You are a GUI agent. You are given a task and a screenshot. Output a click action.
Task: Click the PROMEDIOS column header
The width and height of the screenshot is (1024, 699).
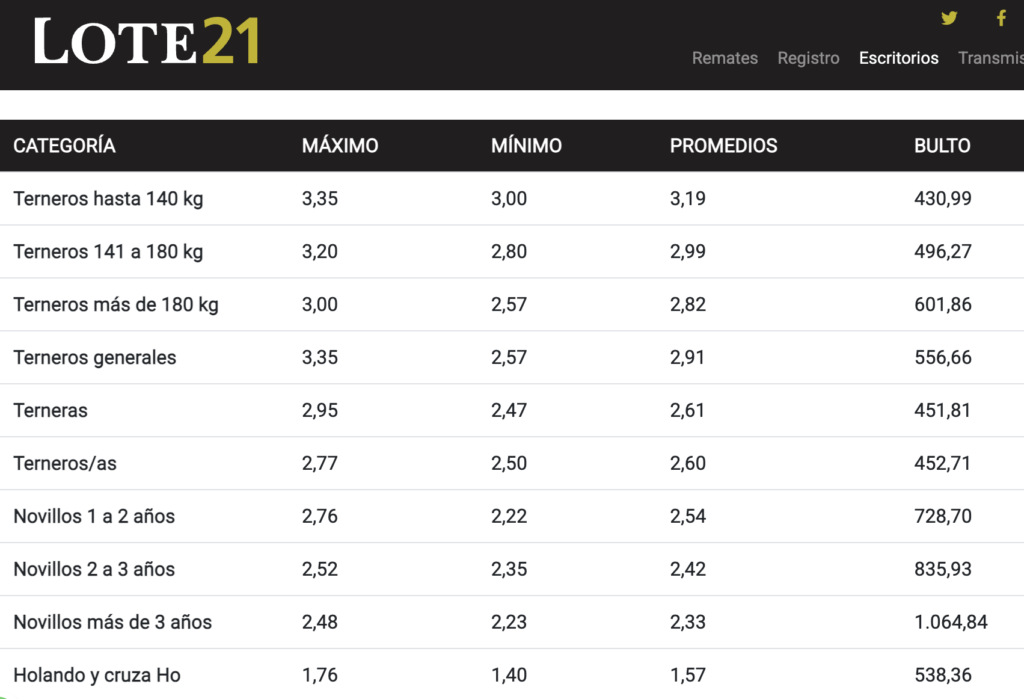click(x=723, y=146)
